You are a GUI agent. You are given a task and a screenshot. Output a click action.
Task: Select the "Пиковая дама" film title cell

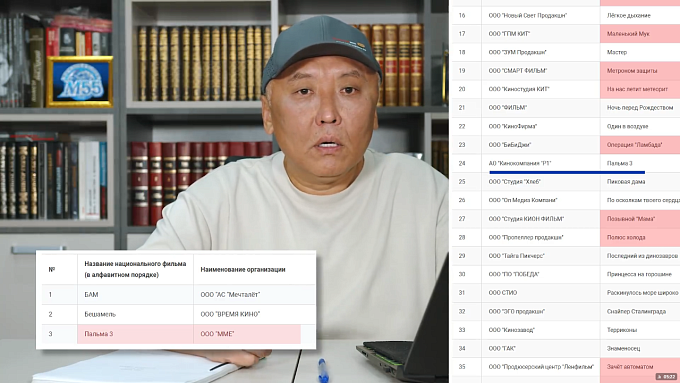click(640, 182)
